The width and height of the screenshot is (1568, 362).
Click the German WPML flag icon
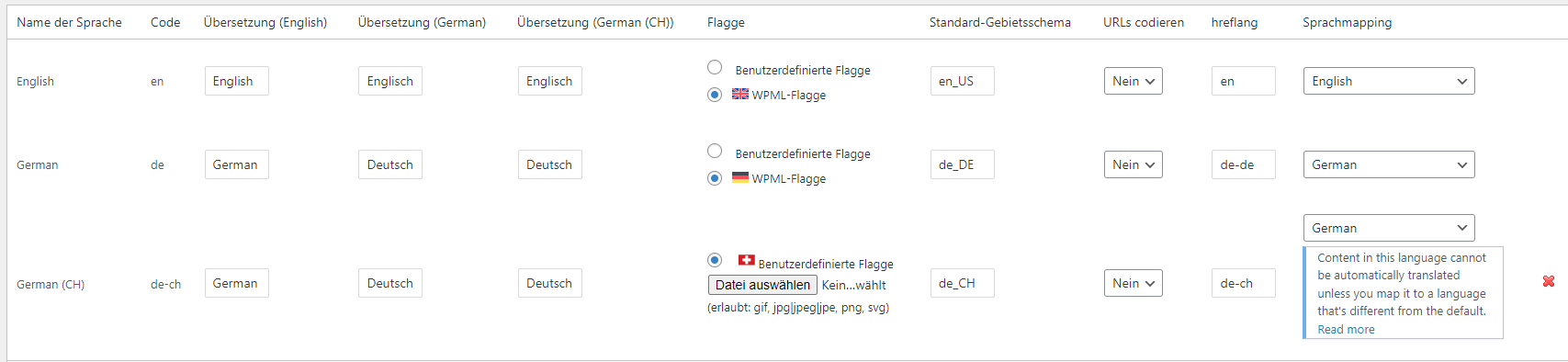click(740, 177)
